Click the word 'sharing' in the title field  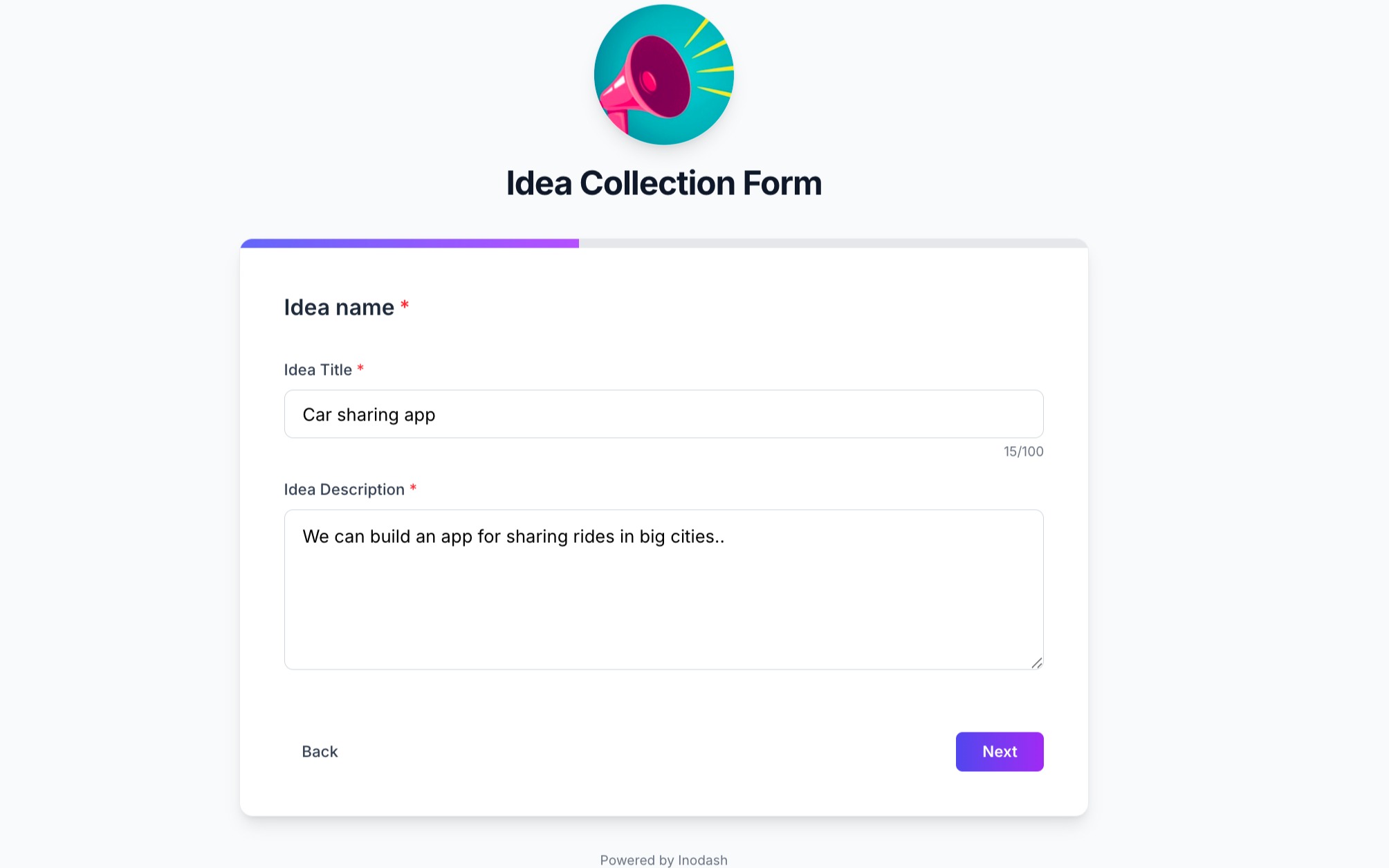[367, 415]
